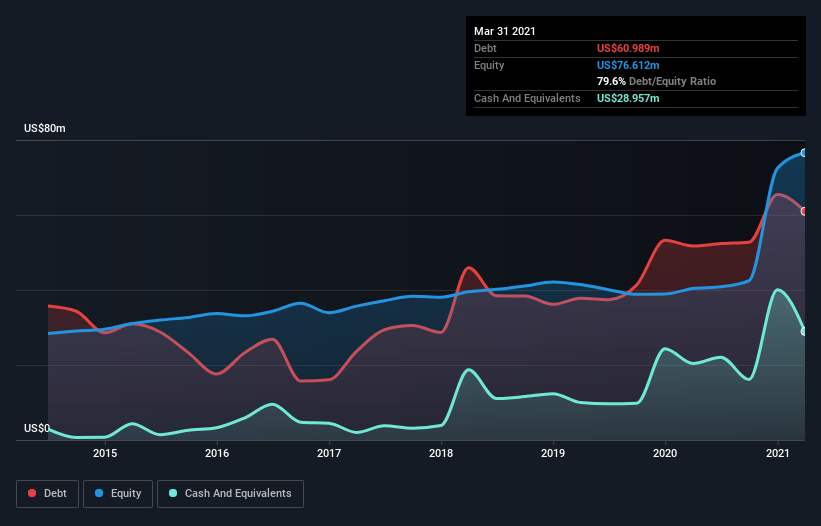Select the blue Equity endpoint marker on chart
Viewport: 821px width, 526px height.
(x=804, y=153)
